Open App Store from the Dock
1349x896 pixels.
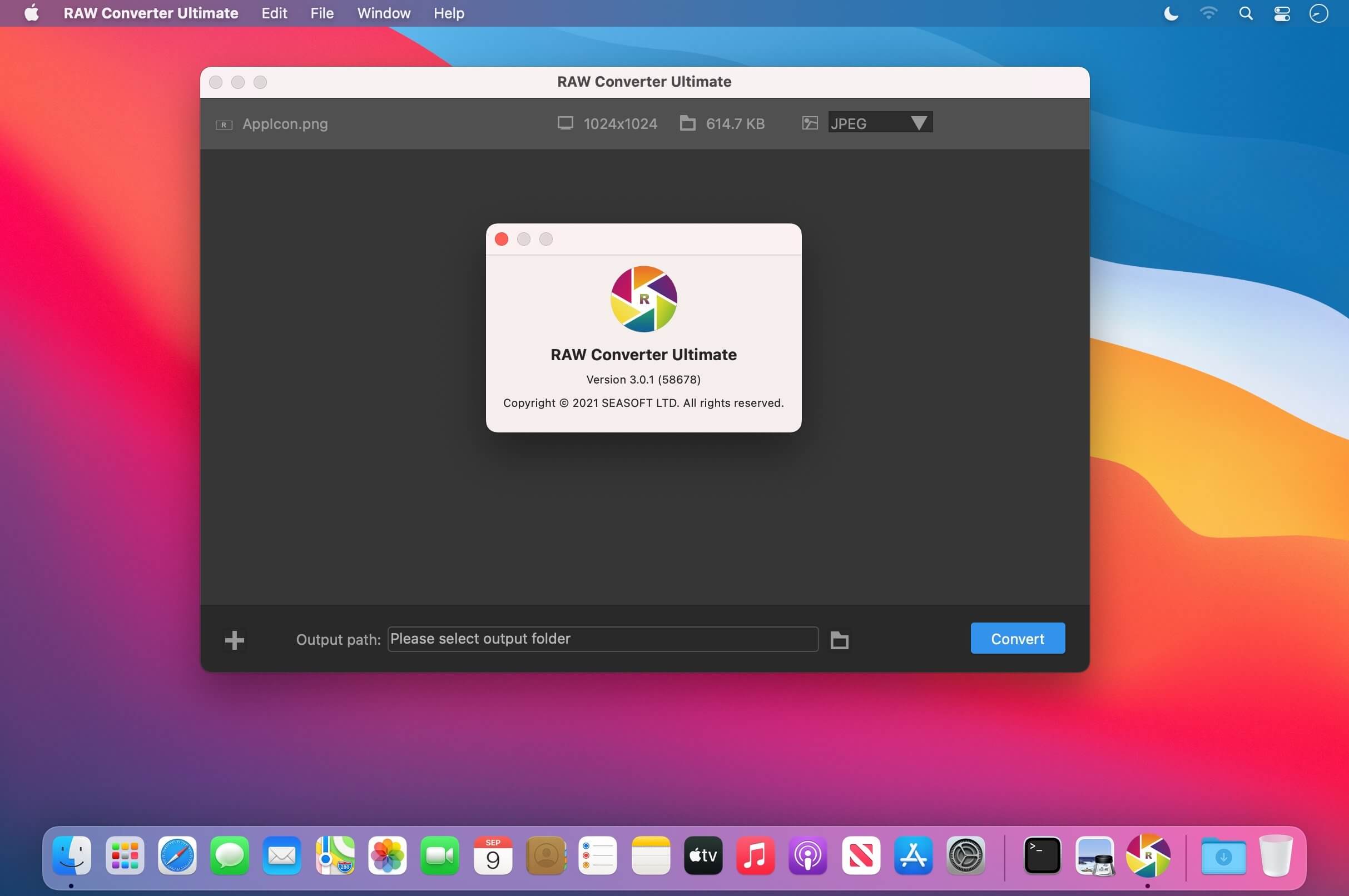click(914, 855)
